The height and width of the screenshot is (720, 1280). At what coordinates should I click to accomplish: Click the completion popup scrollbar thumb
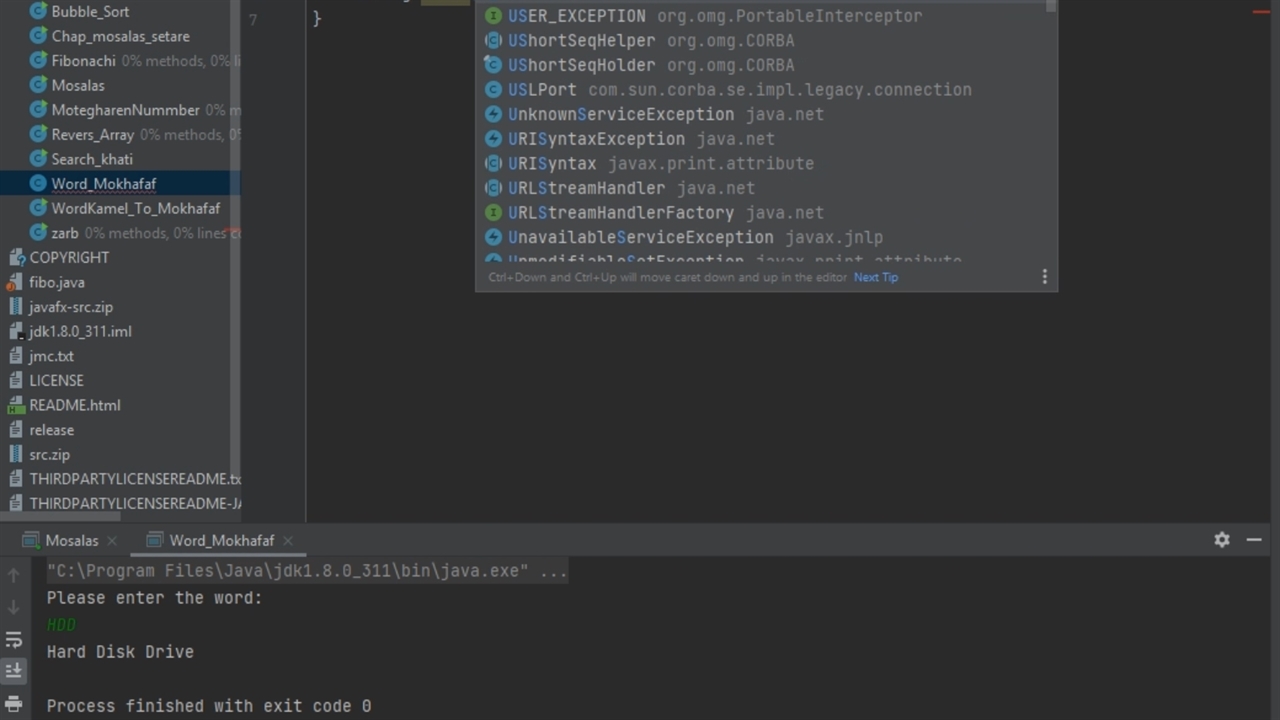coord(1051,6)
